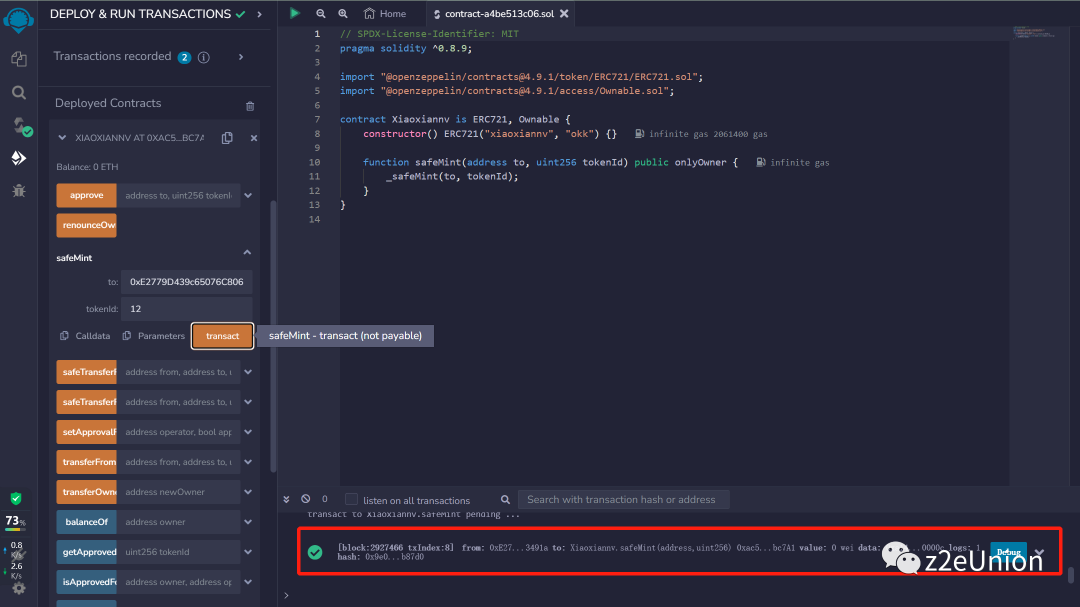Screen dimensions: 1080x607
Task: Switch to the Home tab
Action: coord(384,14)
